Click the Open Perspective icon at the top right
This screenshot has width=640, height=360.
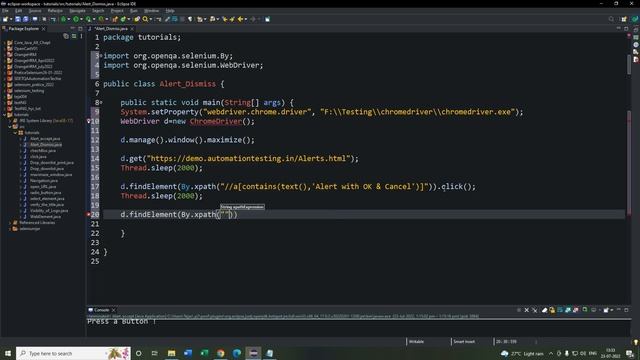coord(624,19)
